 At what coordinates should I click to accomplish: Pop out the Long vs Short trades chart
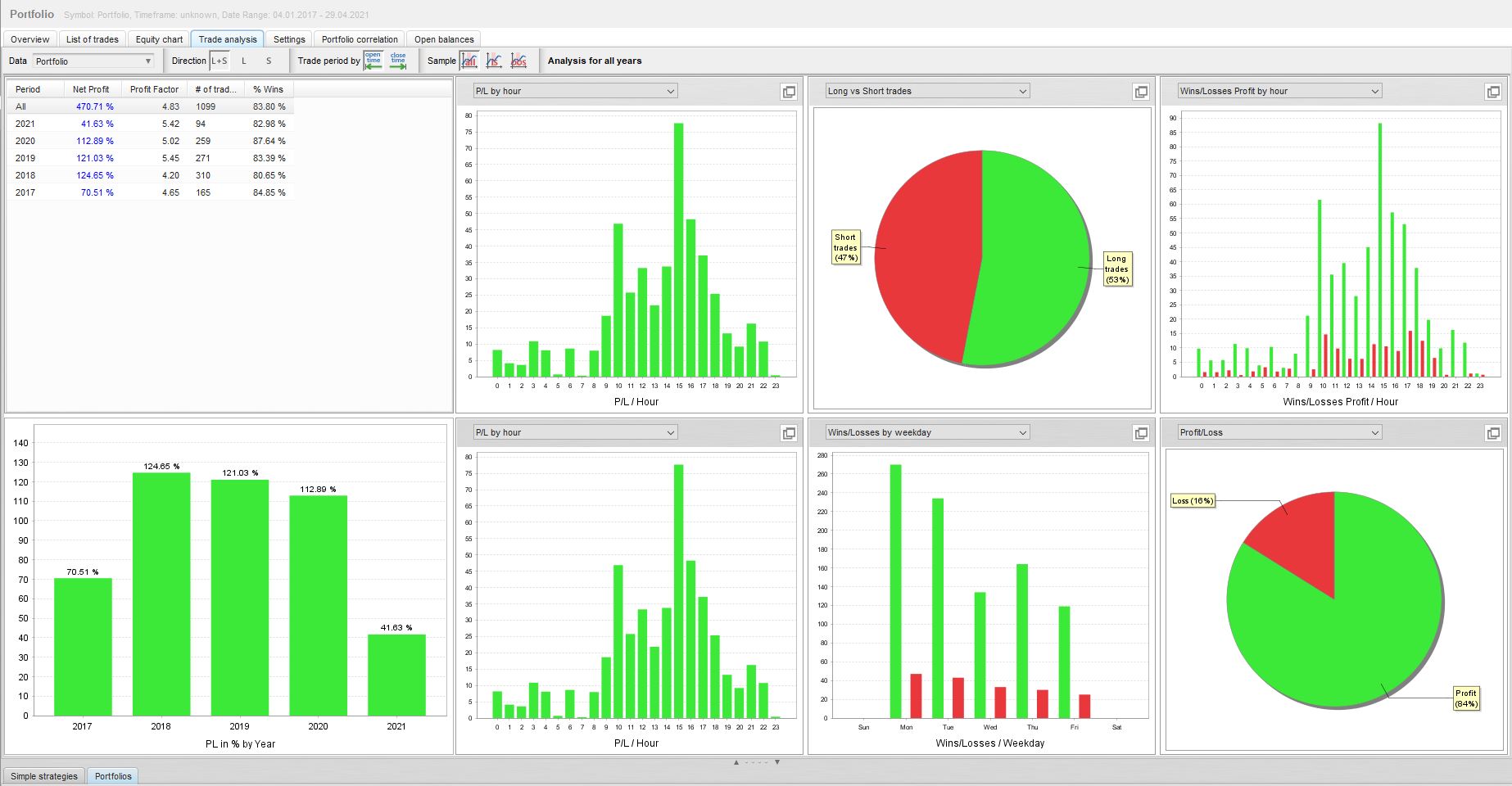click(1141, 92)
